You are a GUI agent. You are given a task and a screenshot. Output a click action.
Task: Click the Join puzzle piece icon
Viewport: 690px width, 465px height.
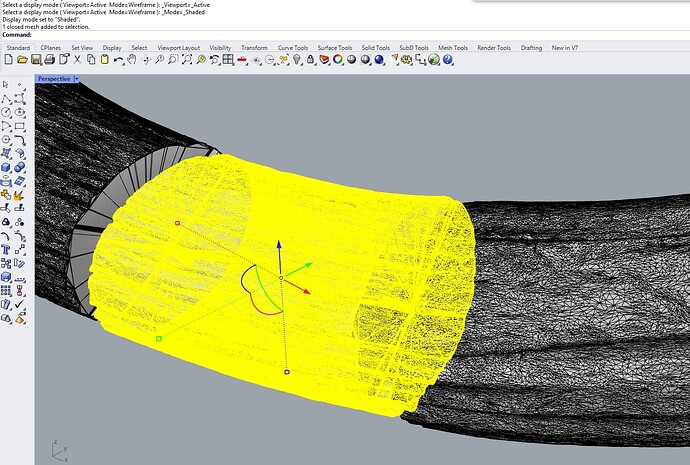click(6, 194)
